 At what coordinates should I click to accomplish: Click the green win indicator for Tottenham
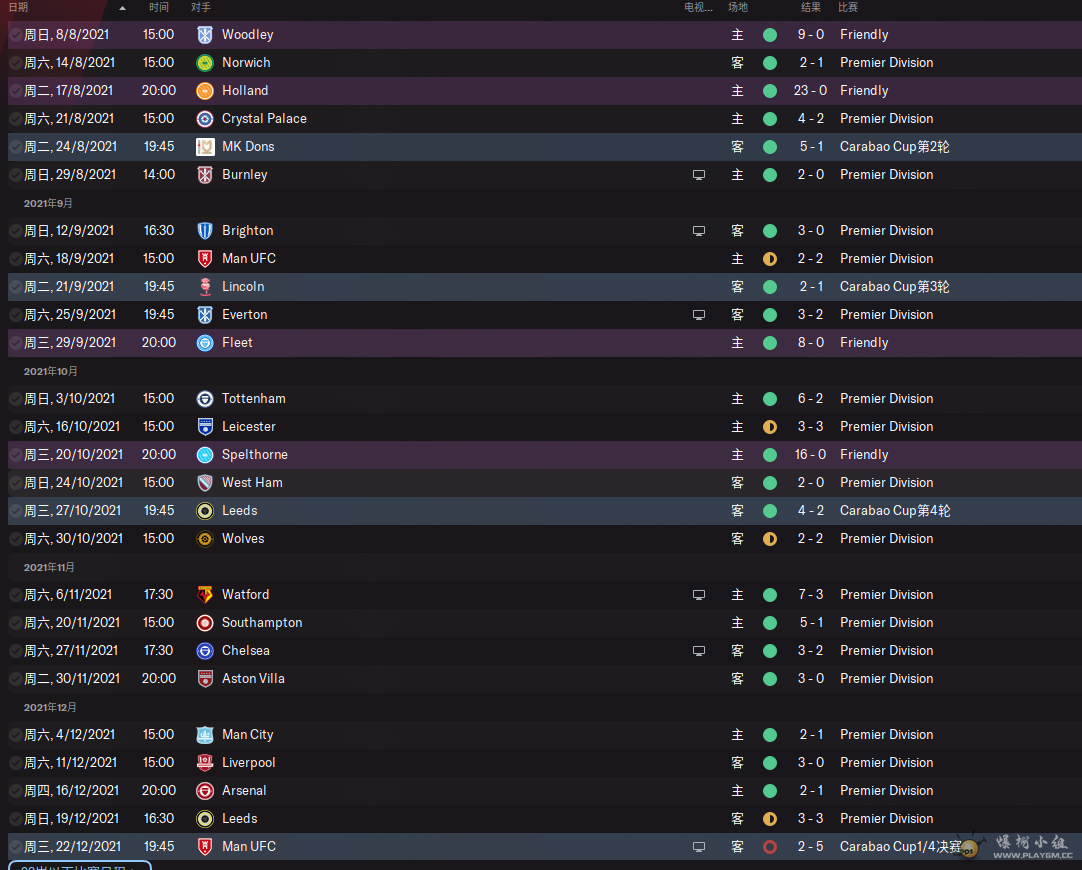(770, 399)
